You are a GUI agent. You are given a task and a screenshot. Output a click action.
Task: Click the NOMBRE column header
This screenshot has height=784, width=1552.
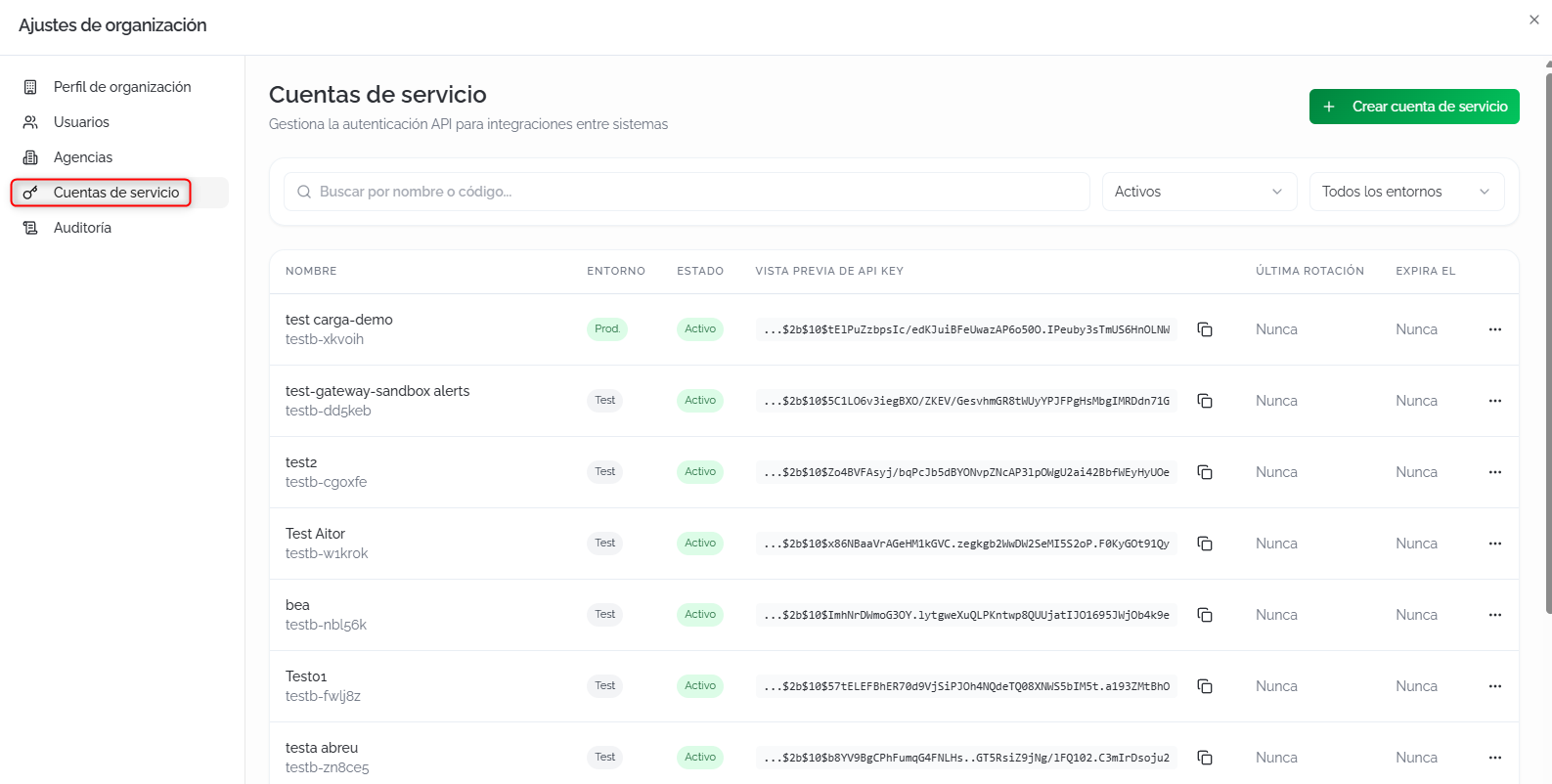point(311,271)
